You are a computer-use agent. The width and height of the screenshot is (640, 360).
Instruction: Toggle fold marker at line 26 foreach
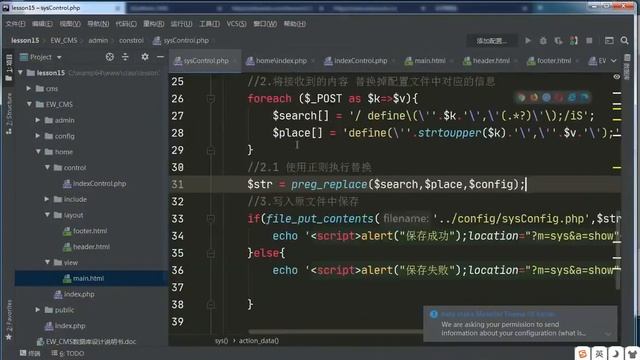211,98
